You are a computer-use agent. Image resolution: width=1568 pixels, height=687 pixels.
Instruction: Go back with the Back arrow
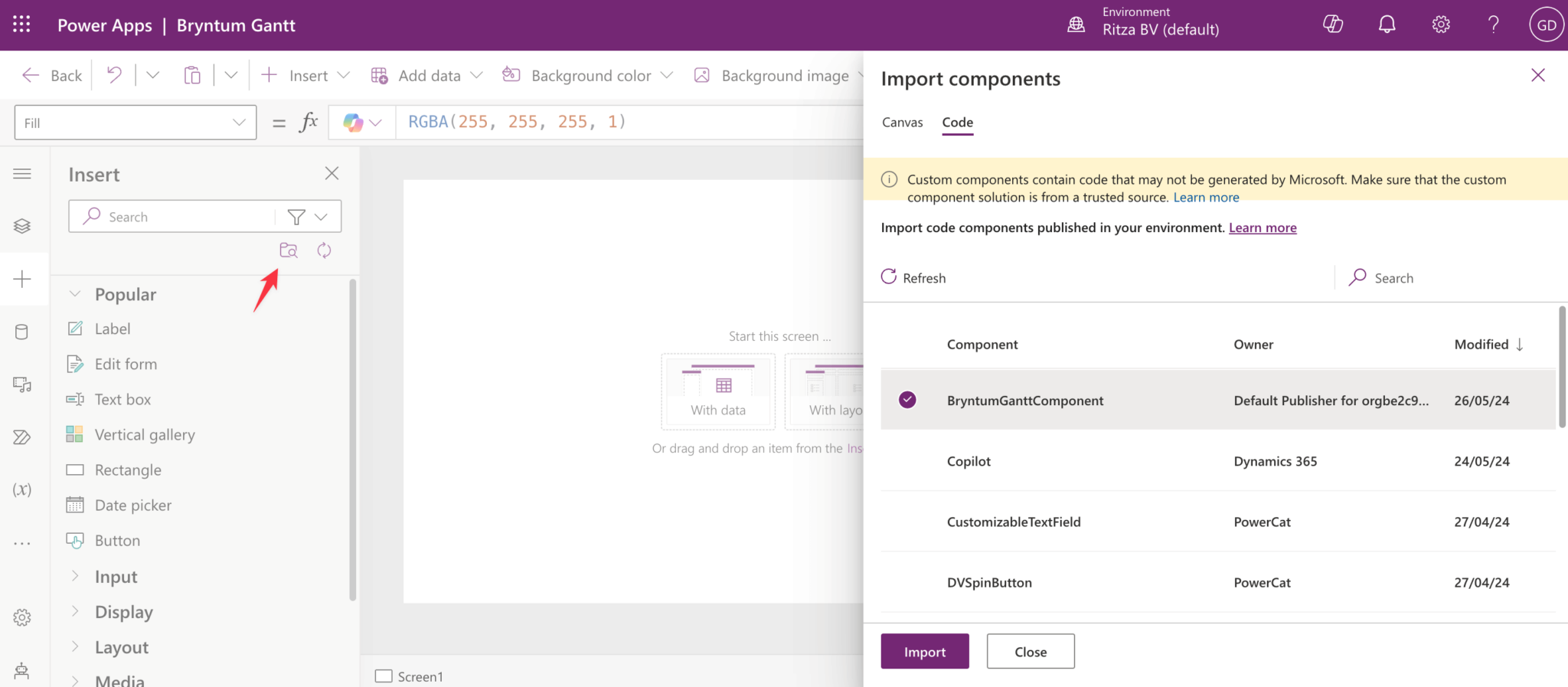tap(51, 75)
